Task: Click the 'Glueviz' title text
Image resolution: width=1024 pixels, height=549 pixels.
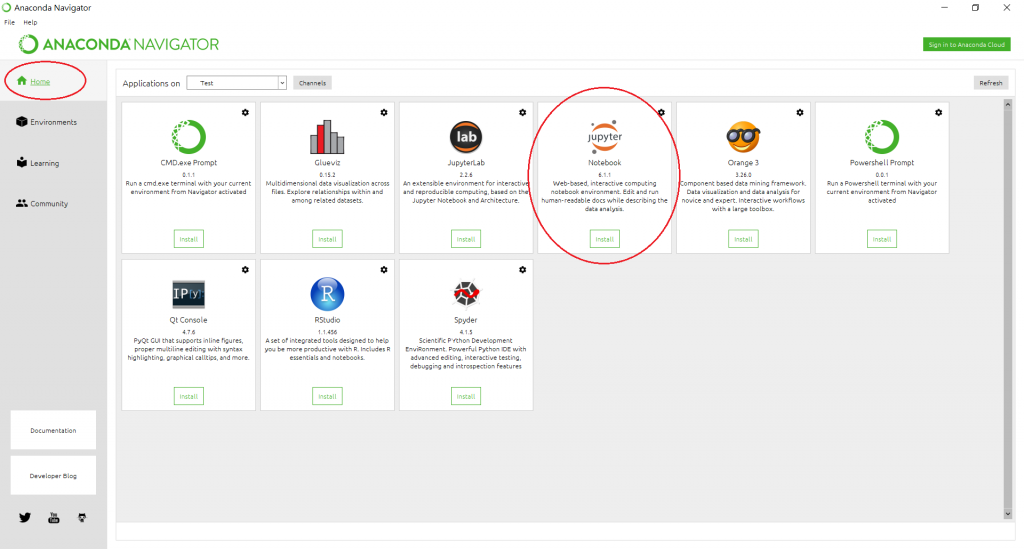Action: tap(327, 163)
